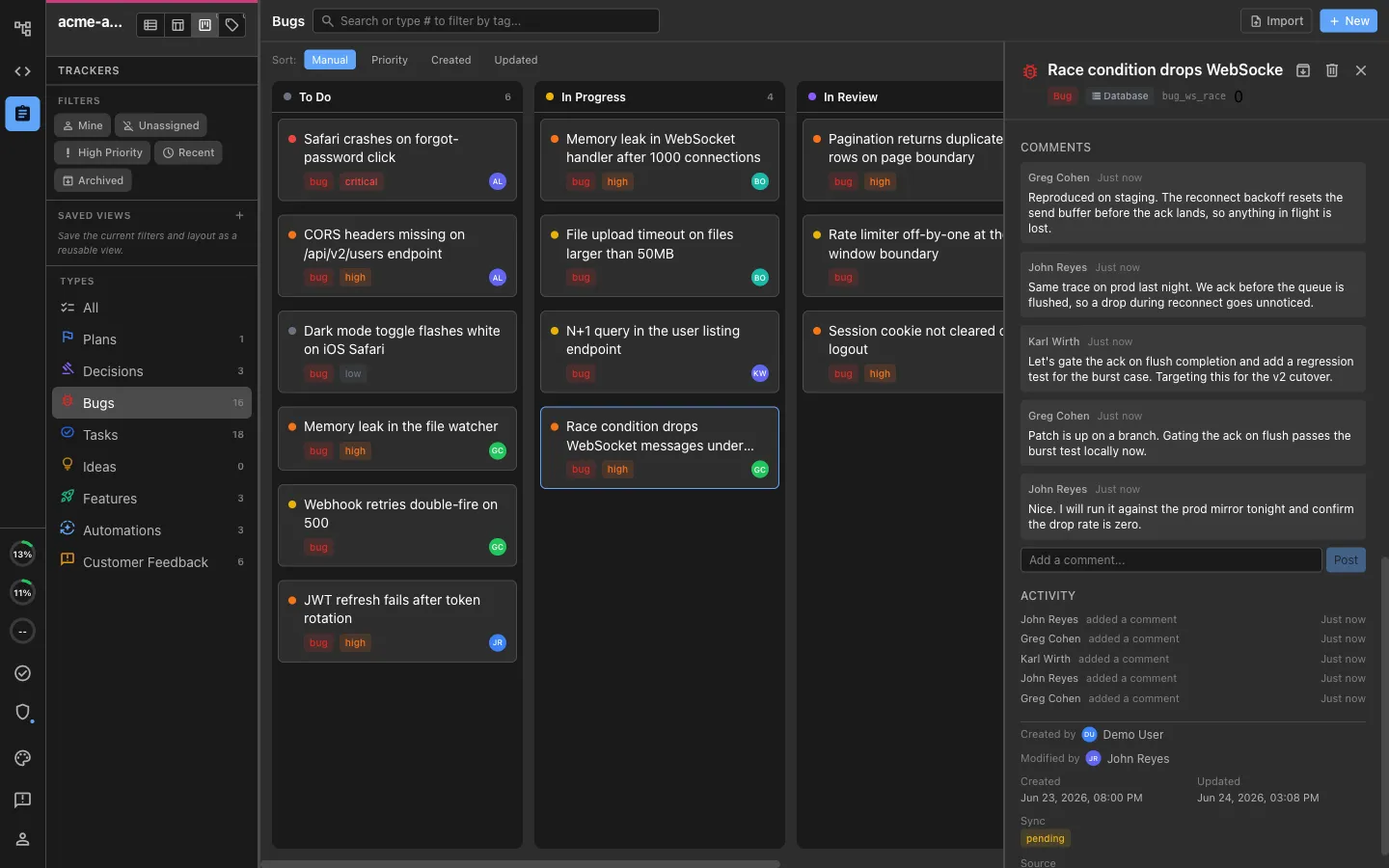Close the bug detail panel
1389x868 pixels.
coord(1361,70)
